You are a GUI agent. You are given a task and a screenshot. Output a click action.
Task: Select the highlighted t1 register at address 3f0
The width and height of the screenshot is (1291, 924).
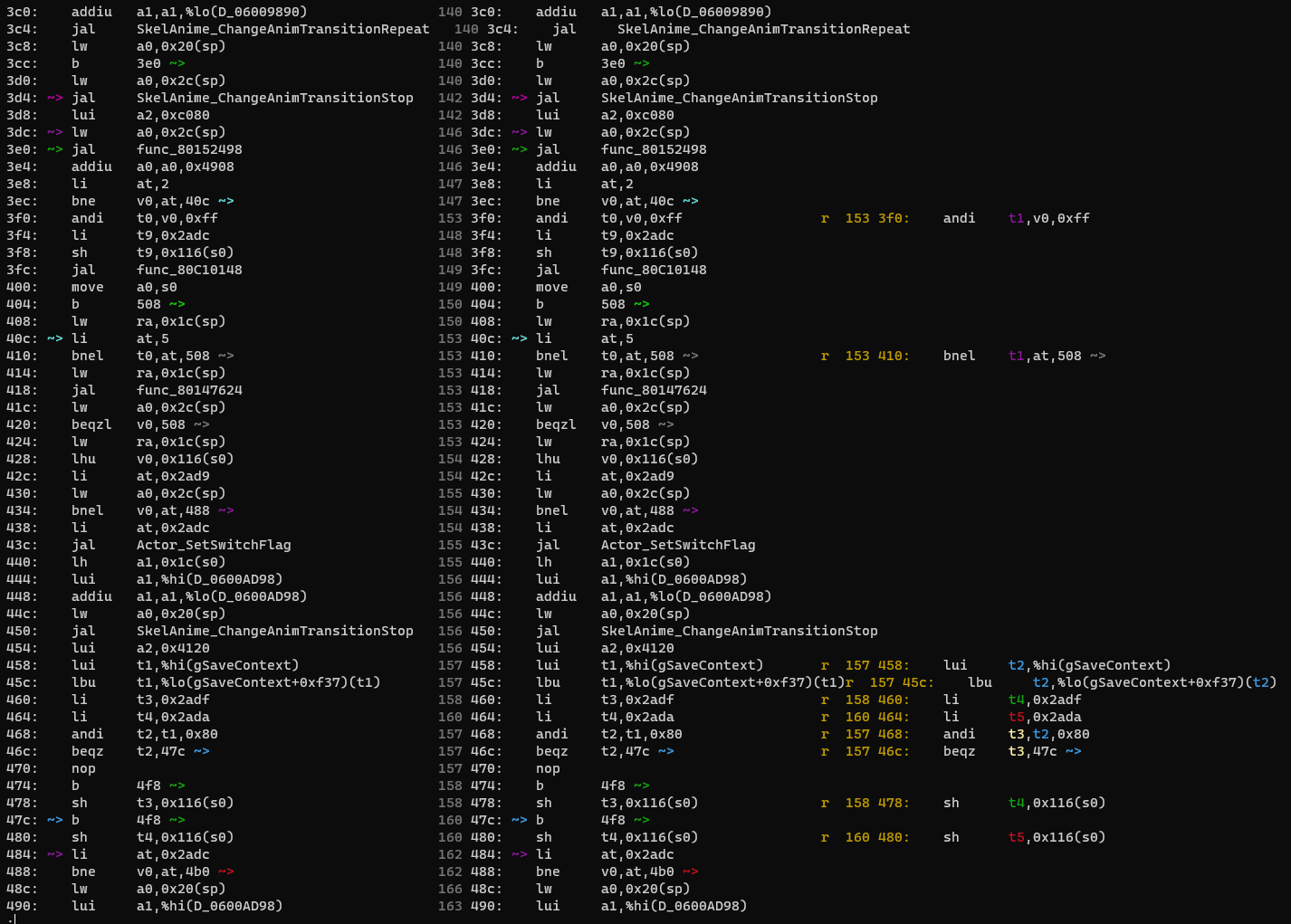[1016, 217]
